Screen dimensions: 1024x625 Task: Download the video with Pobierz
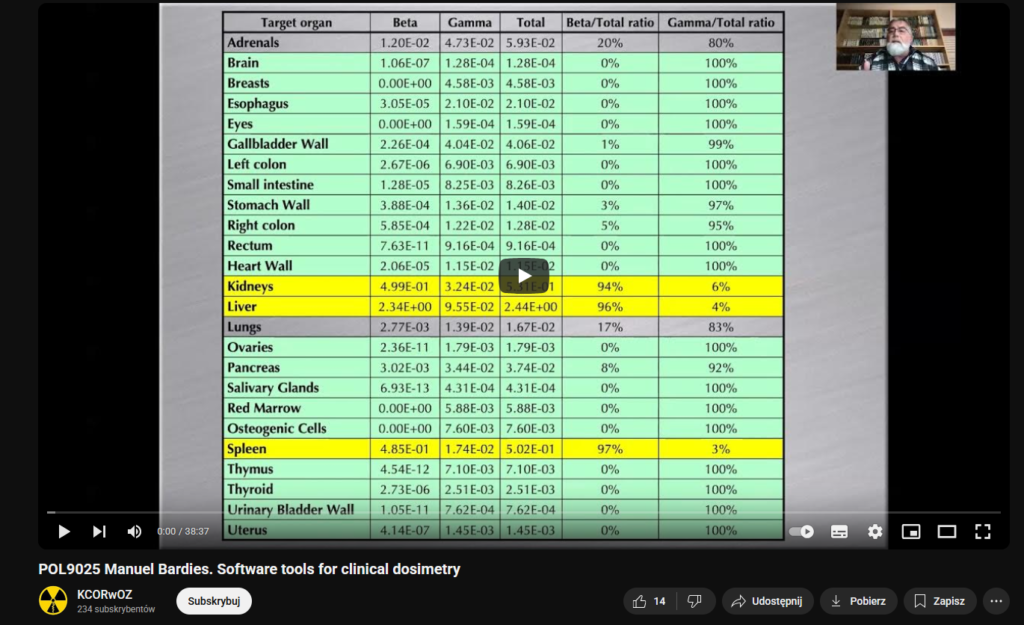858,601
